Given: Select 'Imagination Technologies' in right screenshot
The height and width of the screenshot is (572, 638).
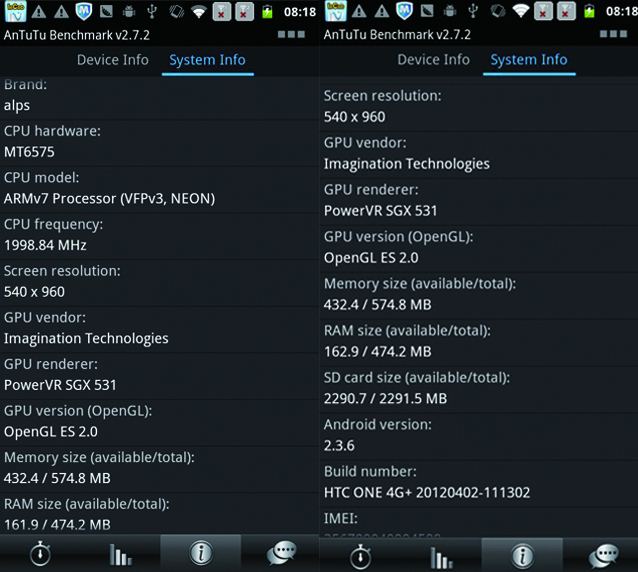Looking at the screenshot, I should pyautogui.click(x=407, y=164).
